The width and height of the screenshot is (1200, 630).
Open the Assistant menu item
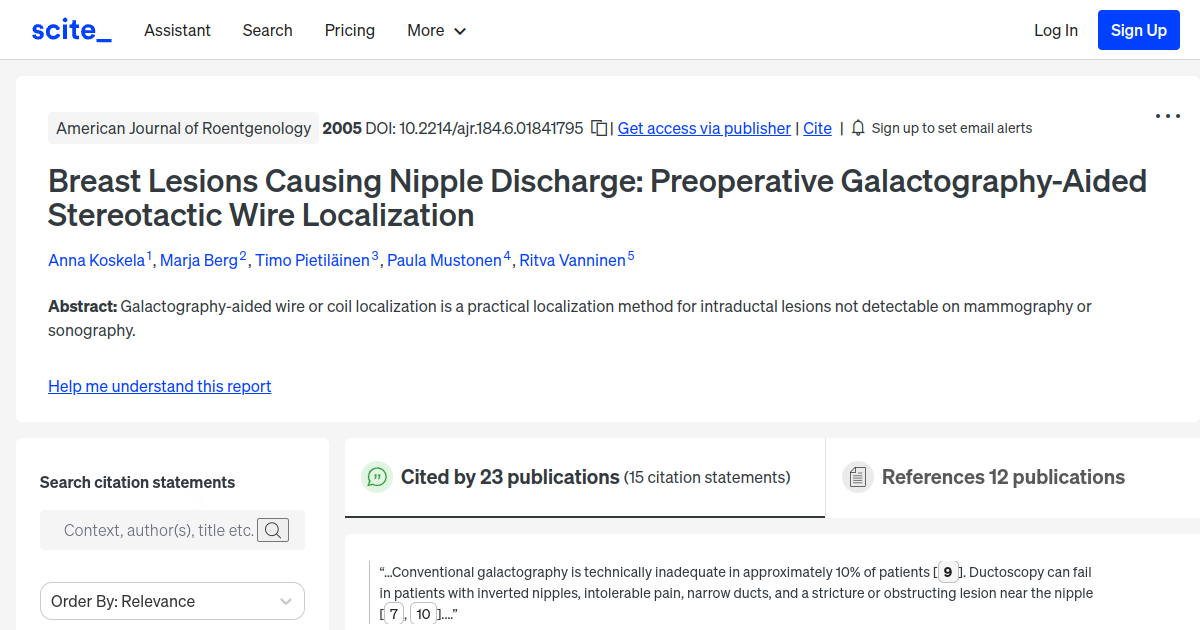click(177, 30)
